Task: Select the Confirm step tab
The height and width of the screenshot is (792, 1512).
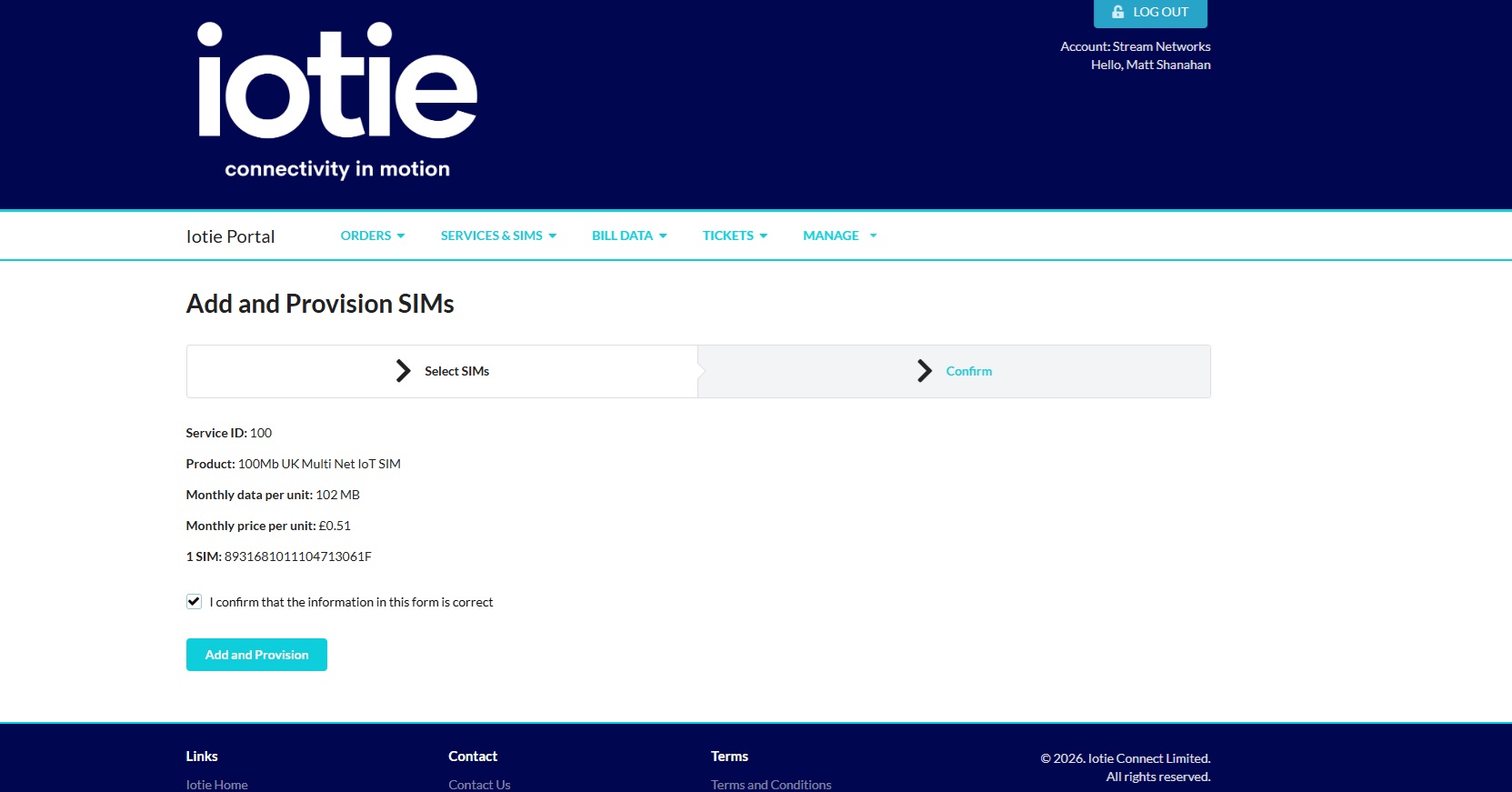Action: pyautogui.click(x=954, y=371)
